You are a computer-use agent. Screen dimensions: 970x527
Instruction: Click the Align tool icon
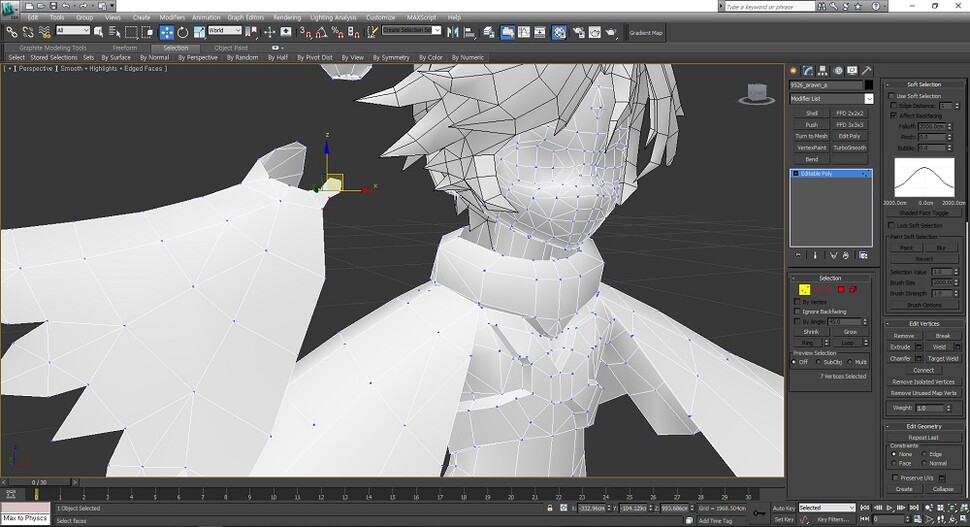(x=470, y=32)
